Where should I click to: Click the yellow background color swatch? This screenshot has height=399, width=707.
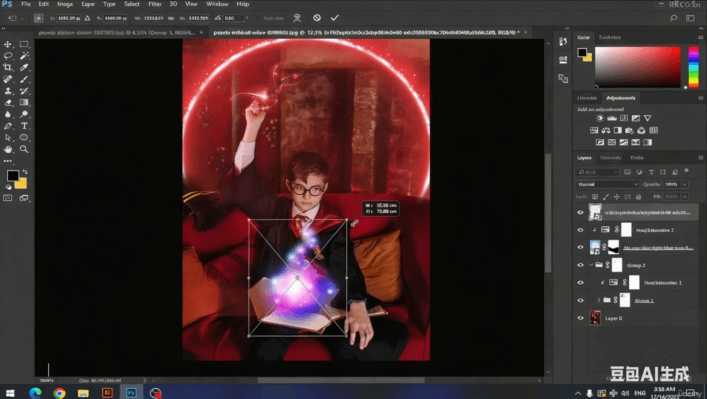22,184
